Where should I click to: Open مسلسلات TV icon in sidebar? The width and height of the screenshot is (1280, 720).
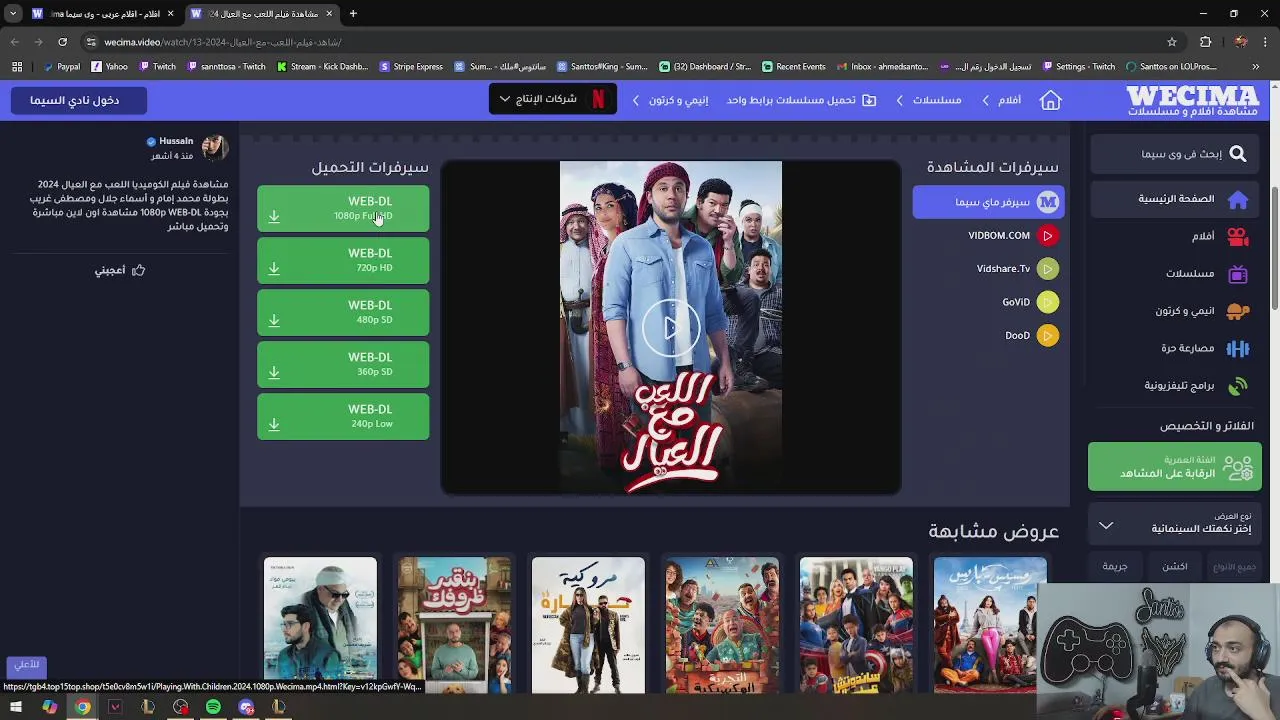1238,274
